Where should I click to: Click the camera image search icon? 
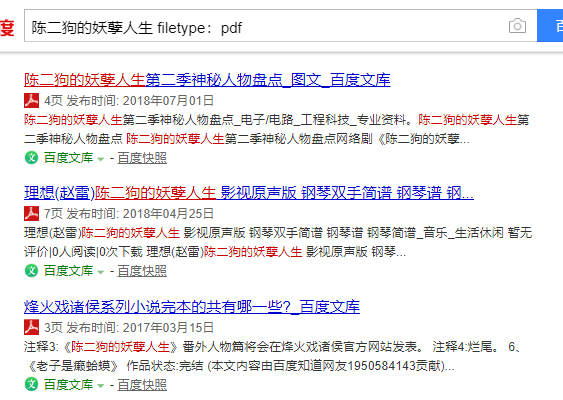[517, 26]
